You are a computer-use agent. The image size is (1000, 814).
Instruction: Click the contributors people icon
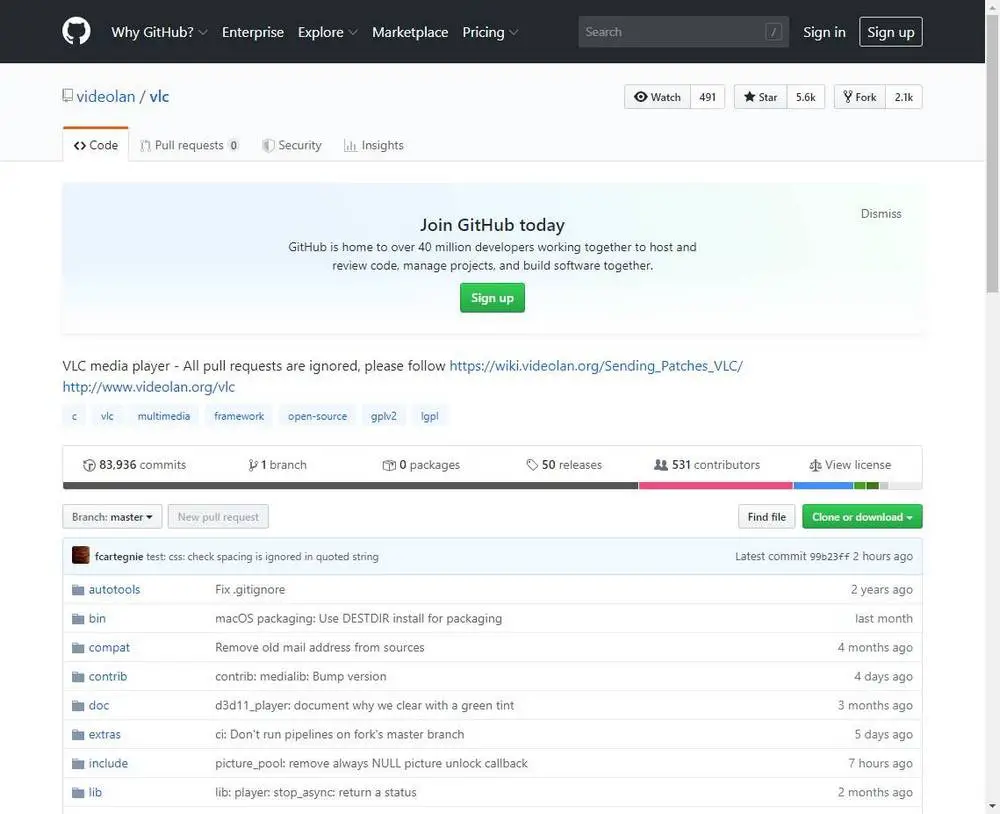pyautogui.click(x=661, y=465)
